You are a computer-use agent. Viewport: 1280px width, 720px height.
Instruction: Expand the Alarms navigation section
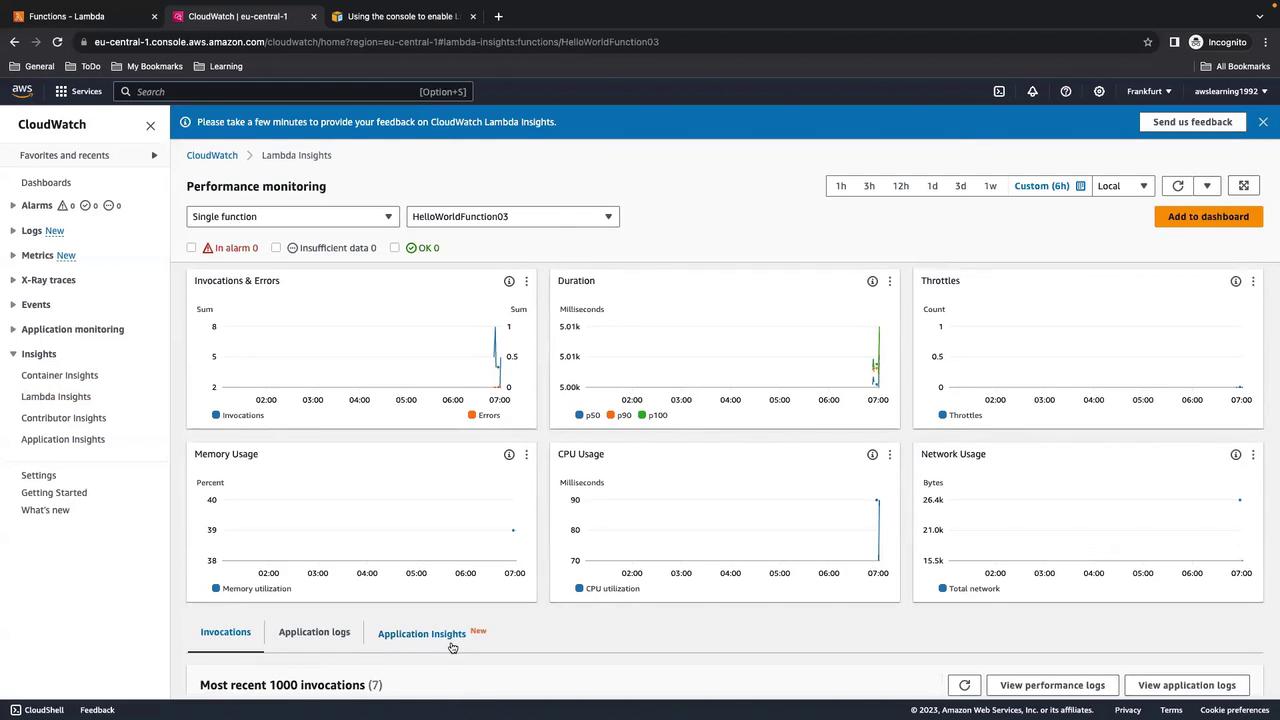(x=13, y=205)
